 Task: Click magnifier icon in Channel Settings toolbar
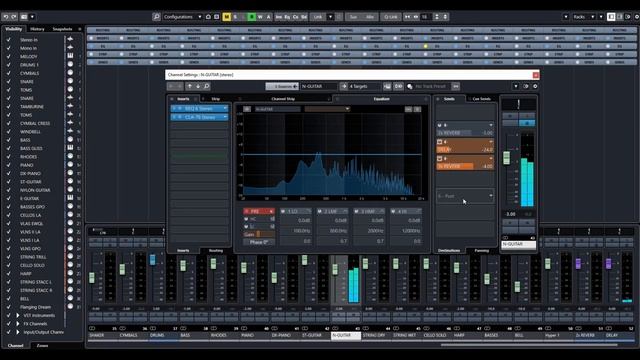click(207, 86)
